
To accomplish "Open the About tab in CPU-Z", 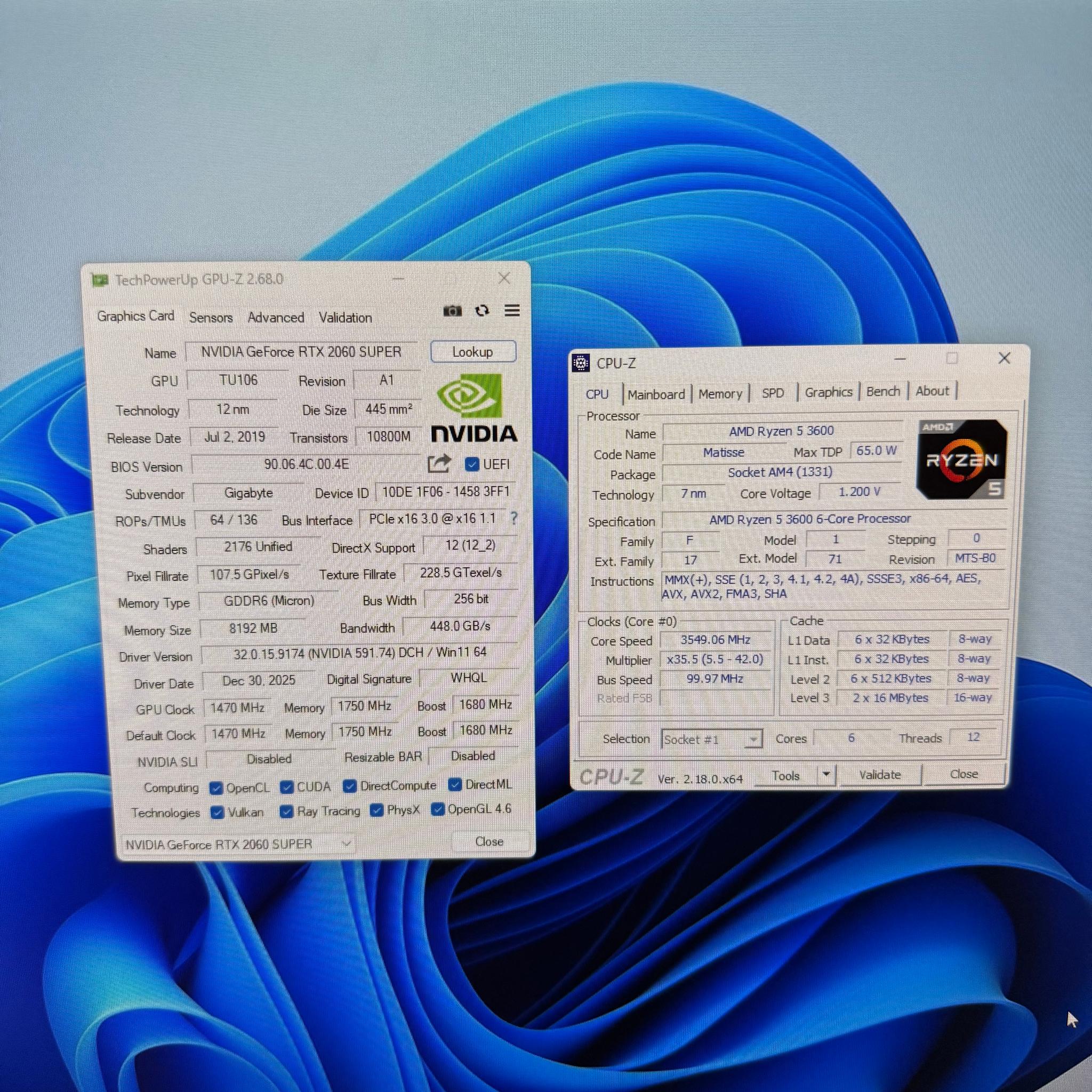I will point(933,391).
